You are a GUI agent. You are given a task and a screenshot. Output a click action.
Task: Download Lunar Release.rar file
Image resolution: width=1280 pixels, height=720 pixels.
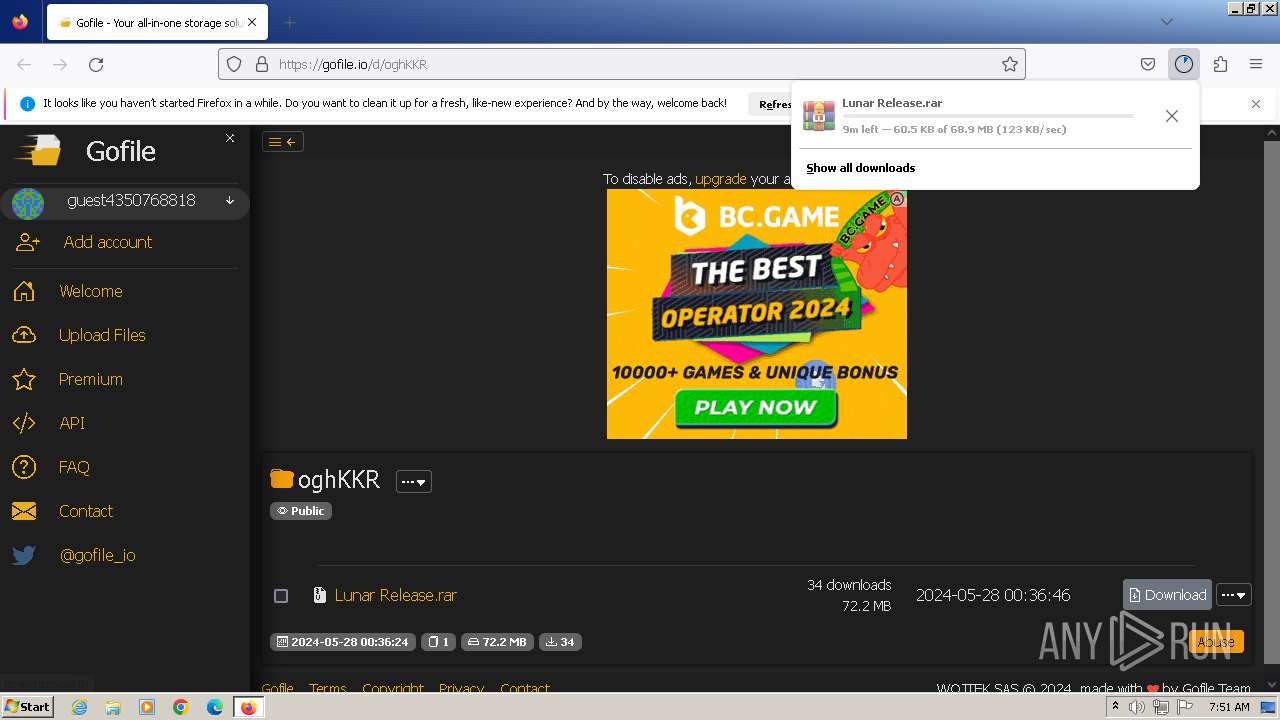point(1167,595)
